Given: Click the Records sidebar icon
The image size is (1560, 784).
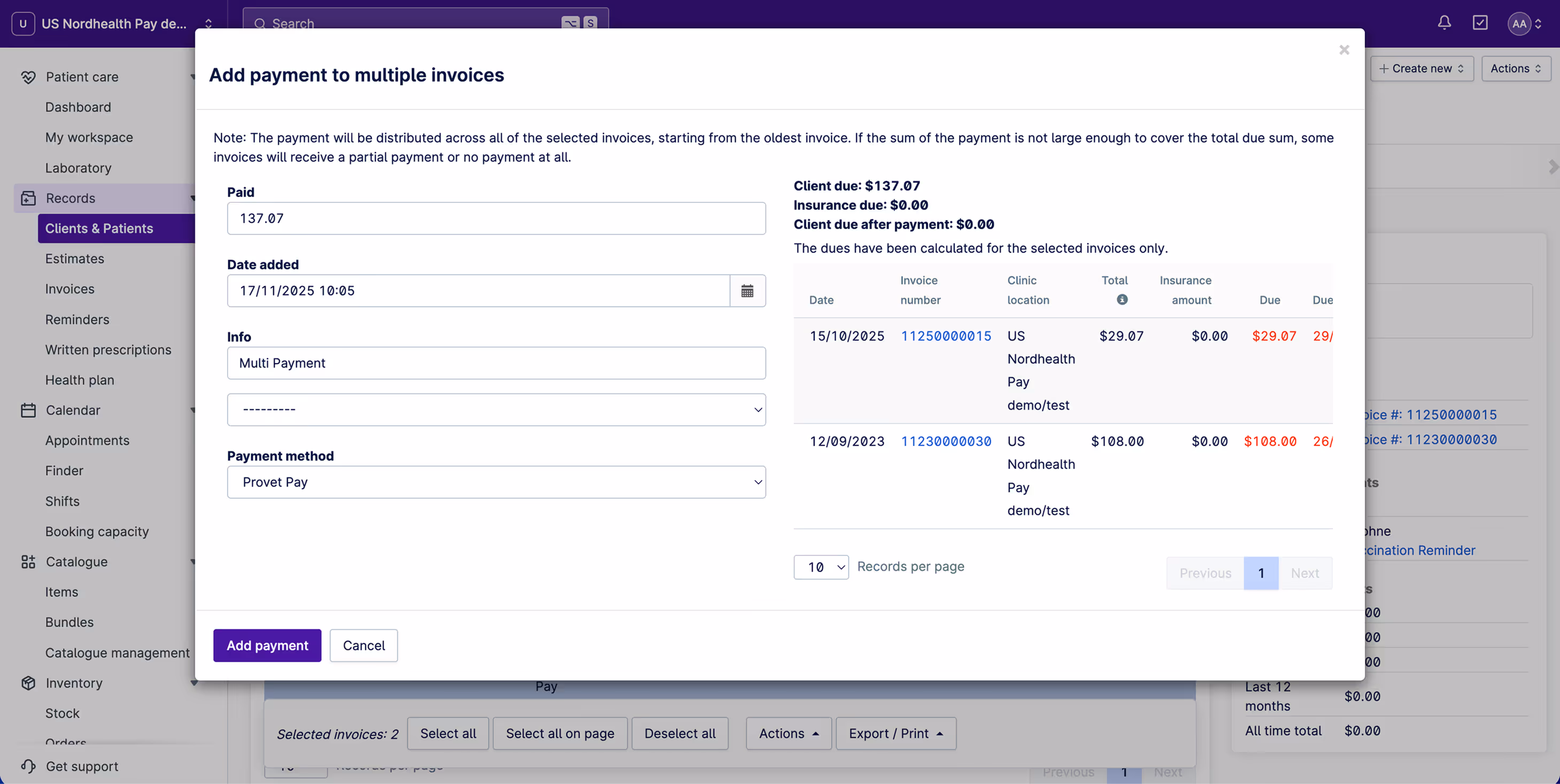Looking at the screenshot, I should point(28,198).
